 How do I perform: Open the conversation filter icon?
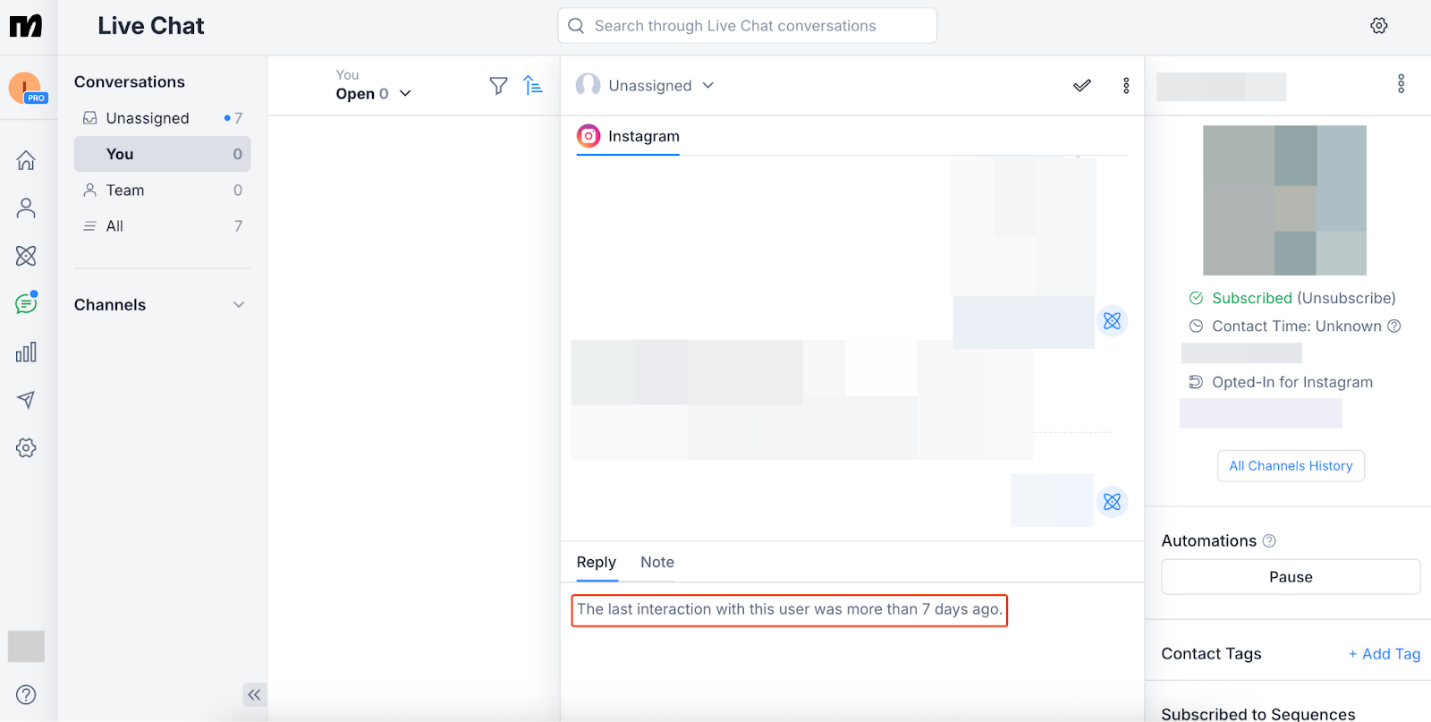(498, 85)
